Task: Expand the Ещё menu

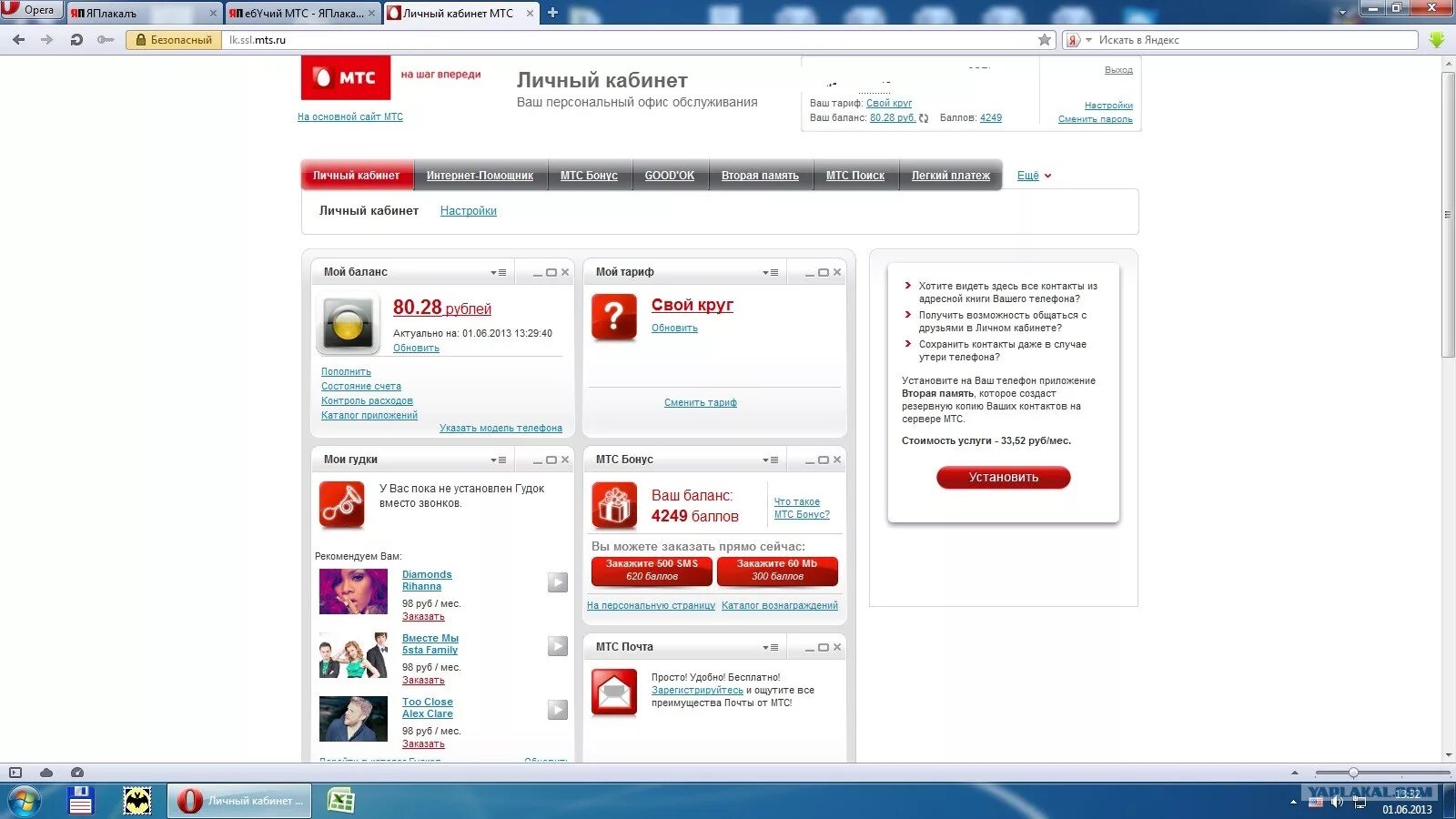Action: pos(1034,176)
